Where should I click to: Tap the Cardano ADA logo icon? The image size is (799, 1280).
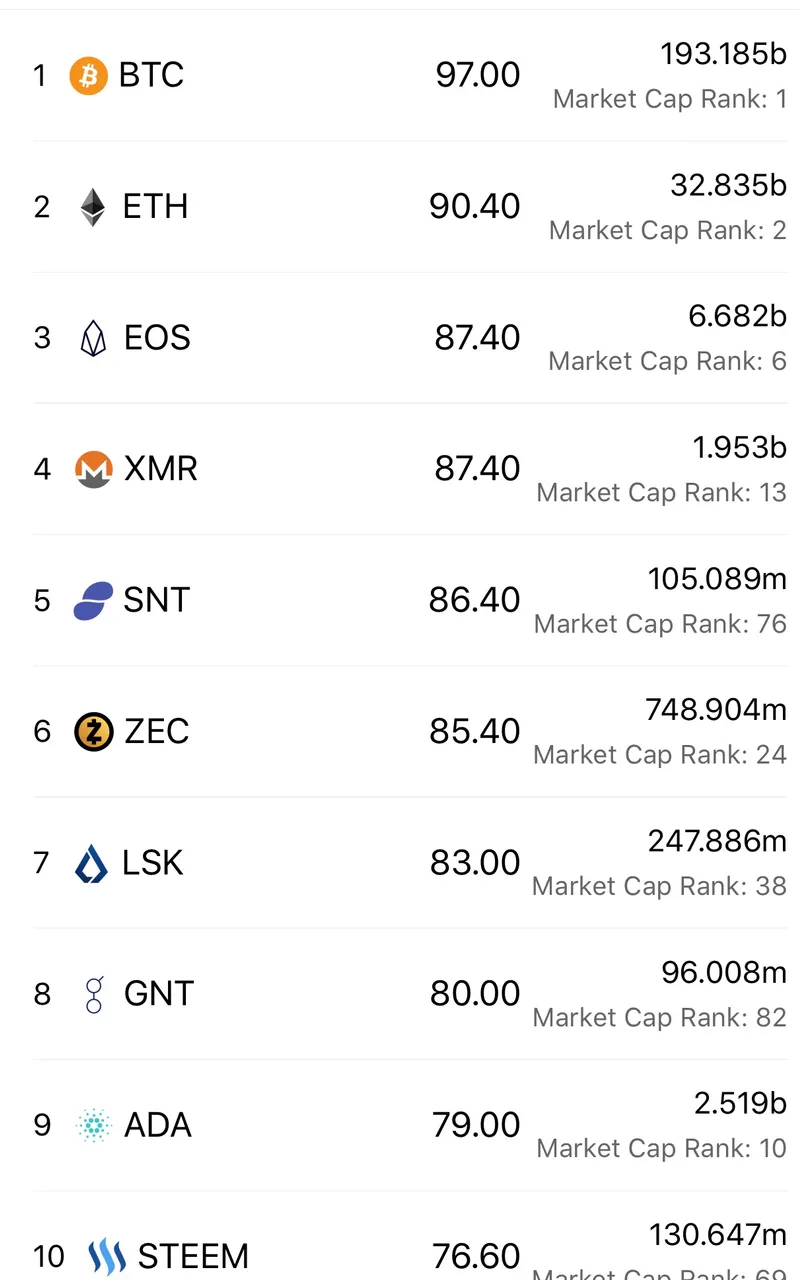click(x=94, y=1125)
